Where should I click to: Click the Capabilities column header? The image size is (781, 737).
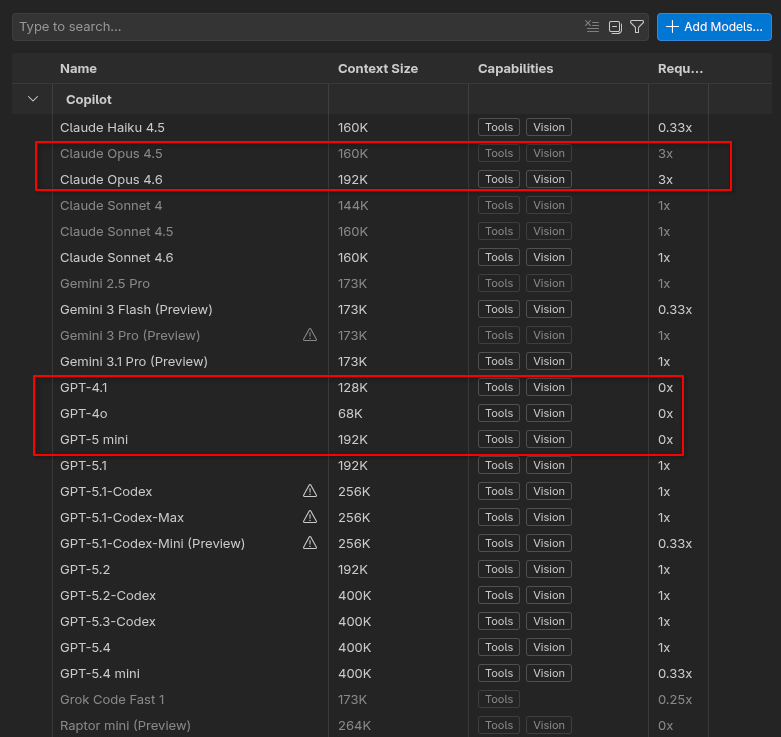516,69
